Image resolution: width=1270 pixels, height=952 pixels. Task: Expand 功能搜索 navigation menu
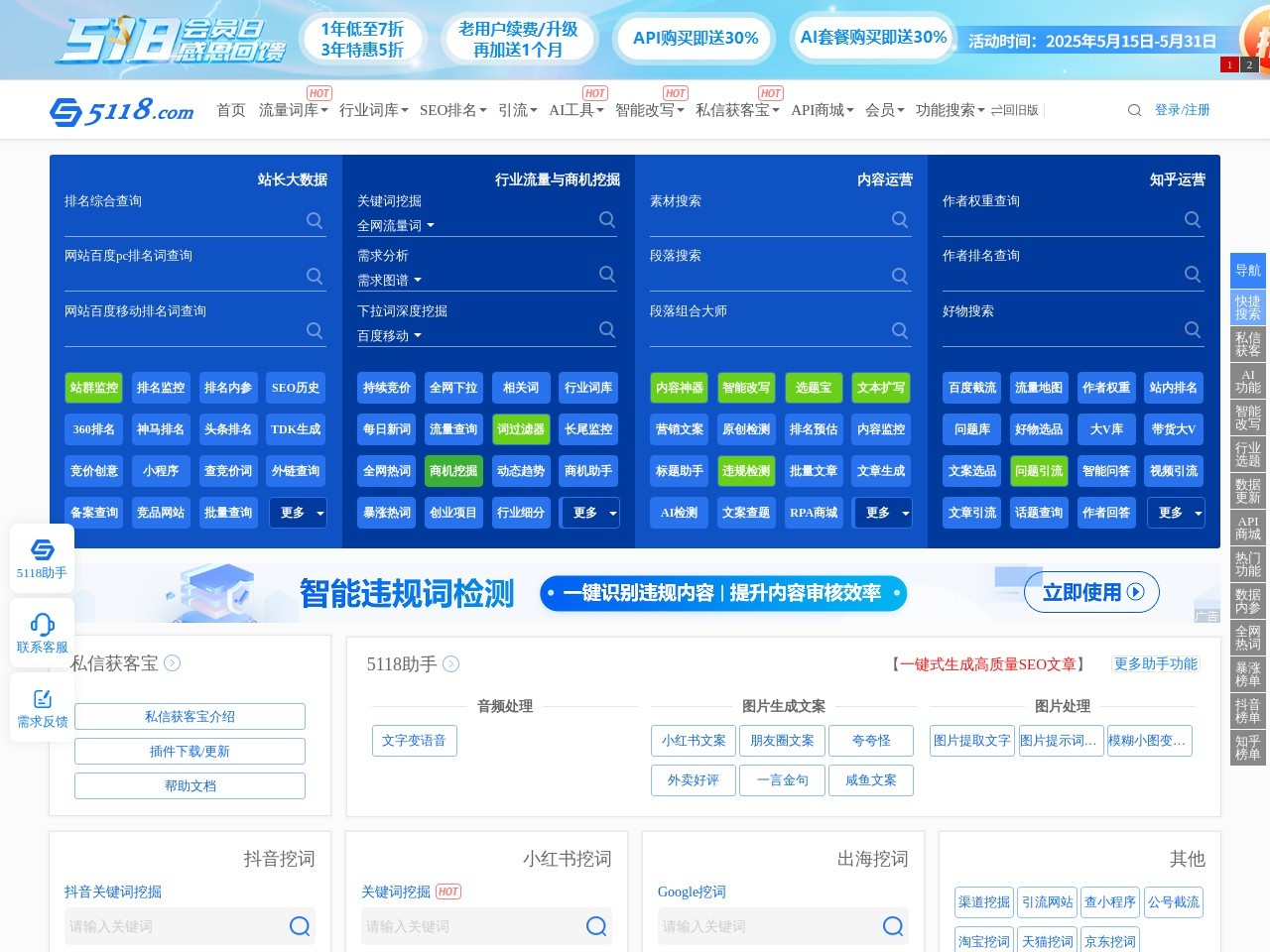tap(951, 110)
